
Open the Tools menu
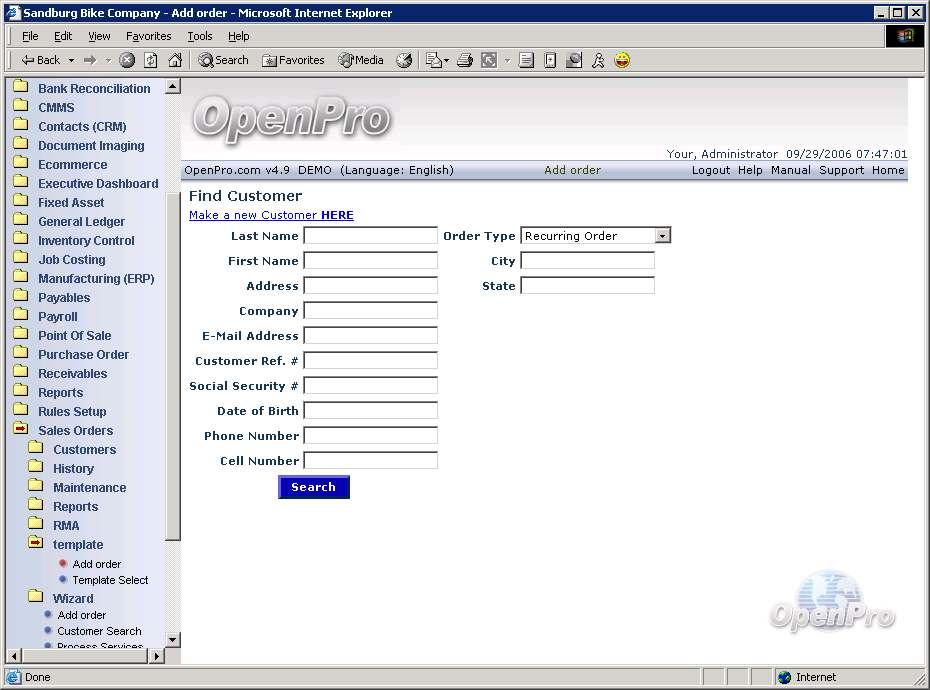[x=200, y=36]
